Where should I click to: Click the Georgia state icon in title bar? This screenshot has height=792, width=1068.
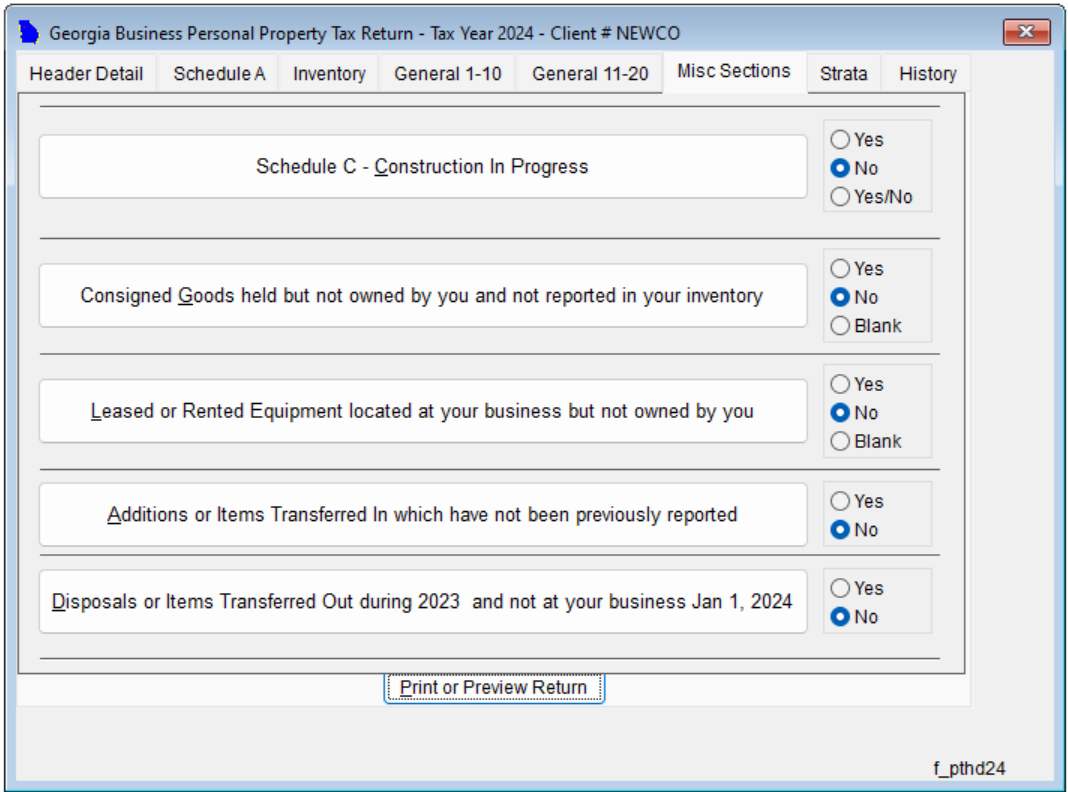click(29, 33)
